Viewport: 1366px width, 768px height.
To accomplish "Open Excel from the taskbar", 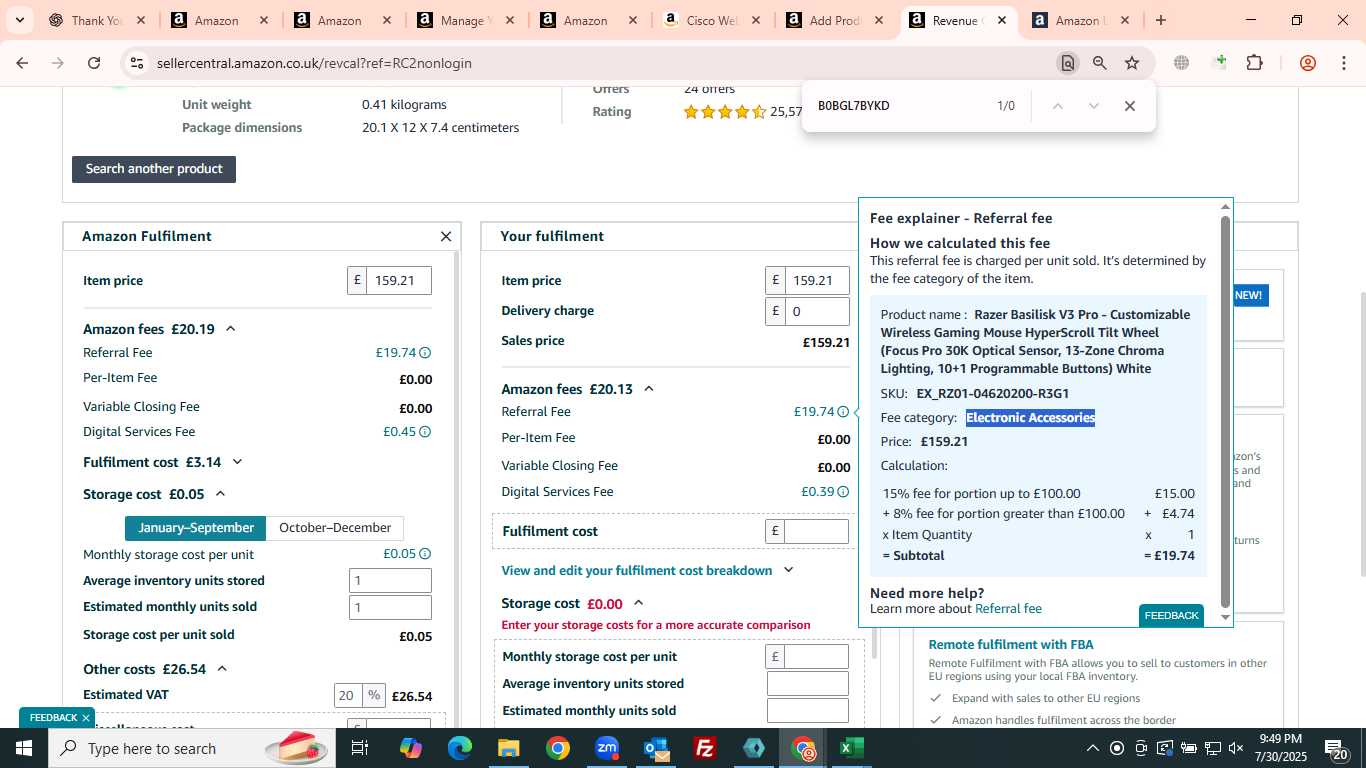I will 852,748.
